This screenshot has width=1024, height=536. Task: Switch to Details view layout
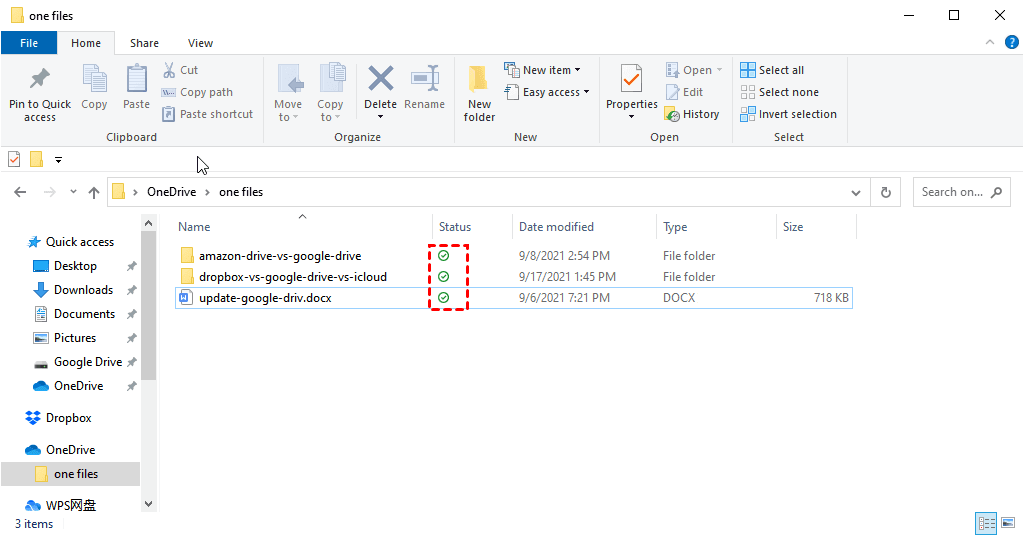pos(986,523)
